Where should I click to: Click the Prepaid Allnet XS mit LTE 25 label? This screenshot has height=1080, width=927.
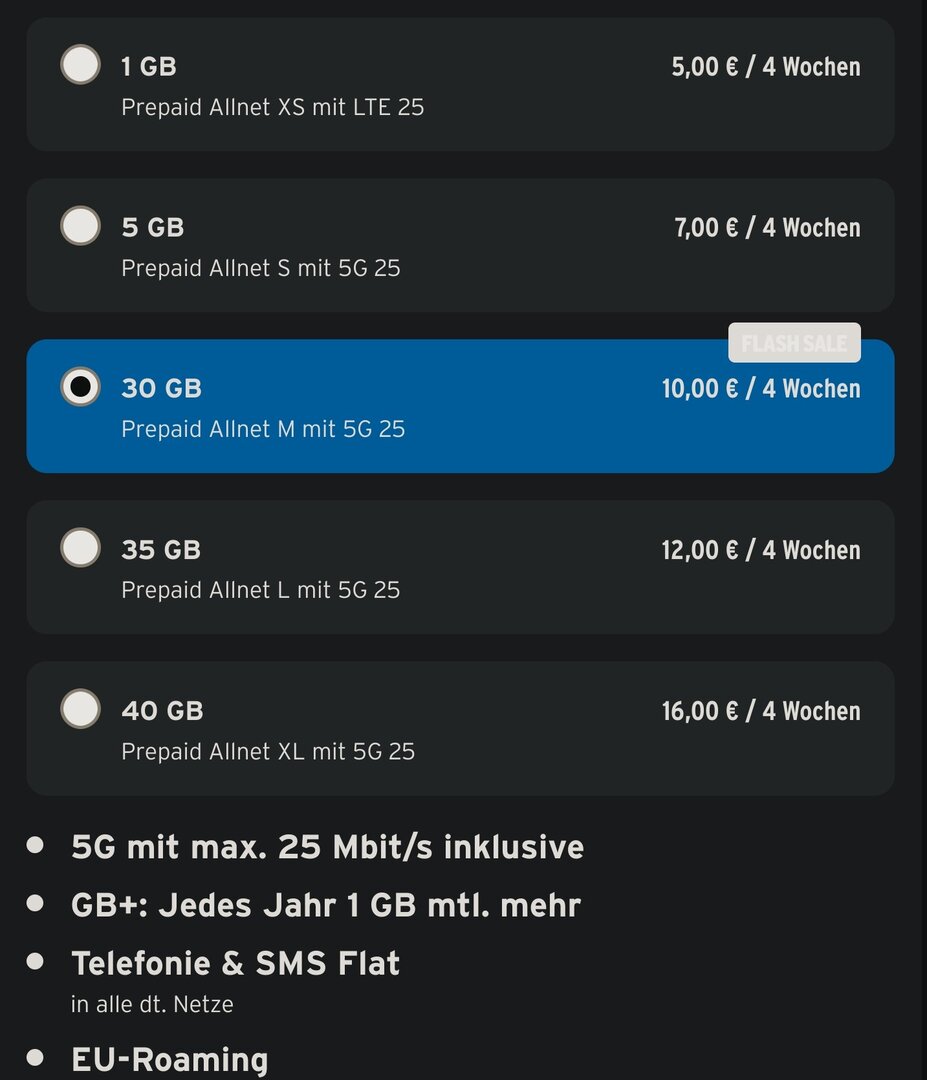pos(272,107)
